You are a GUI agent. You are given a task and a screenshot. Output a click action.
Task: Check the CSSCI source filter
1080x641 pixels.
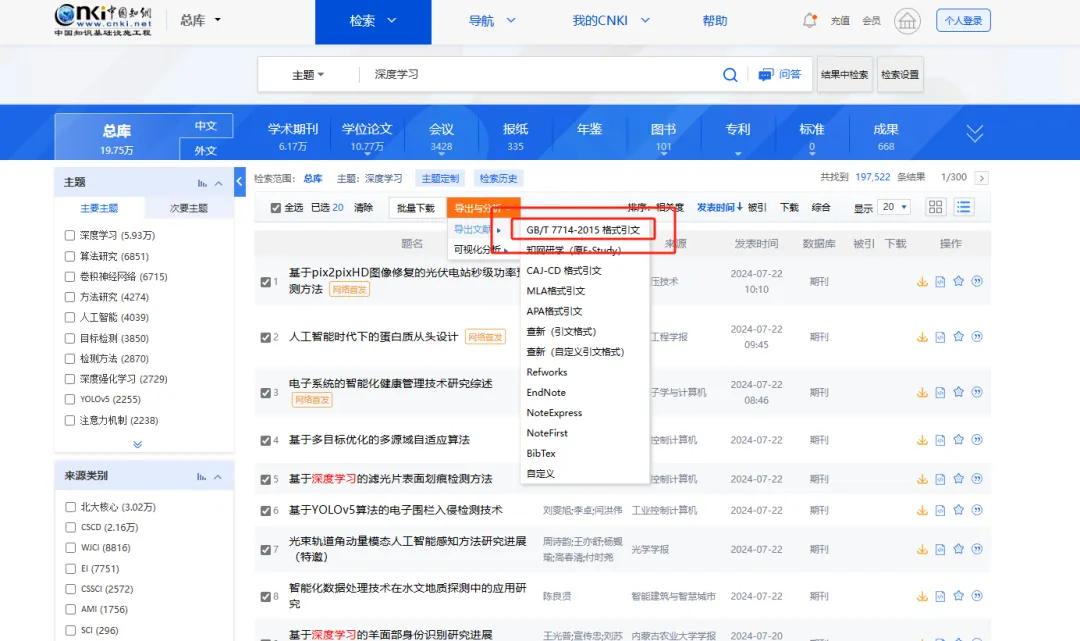tap(70, 589)
